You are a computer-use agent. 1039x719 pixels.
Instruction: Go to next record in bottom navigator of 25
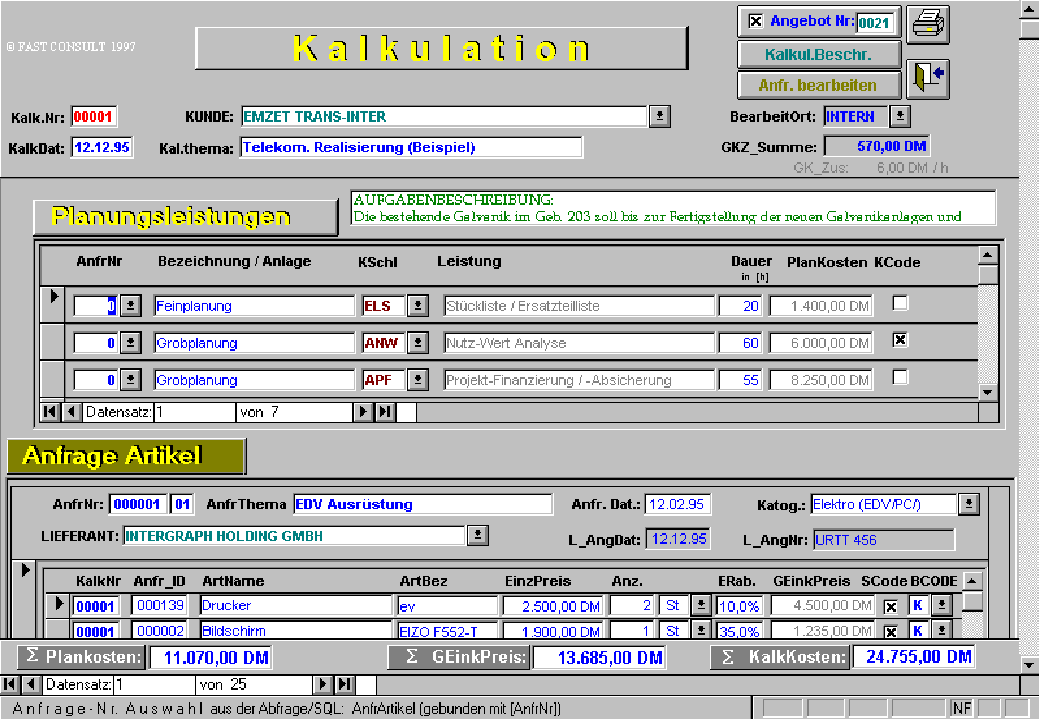click(x=323, y=684)
